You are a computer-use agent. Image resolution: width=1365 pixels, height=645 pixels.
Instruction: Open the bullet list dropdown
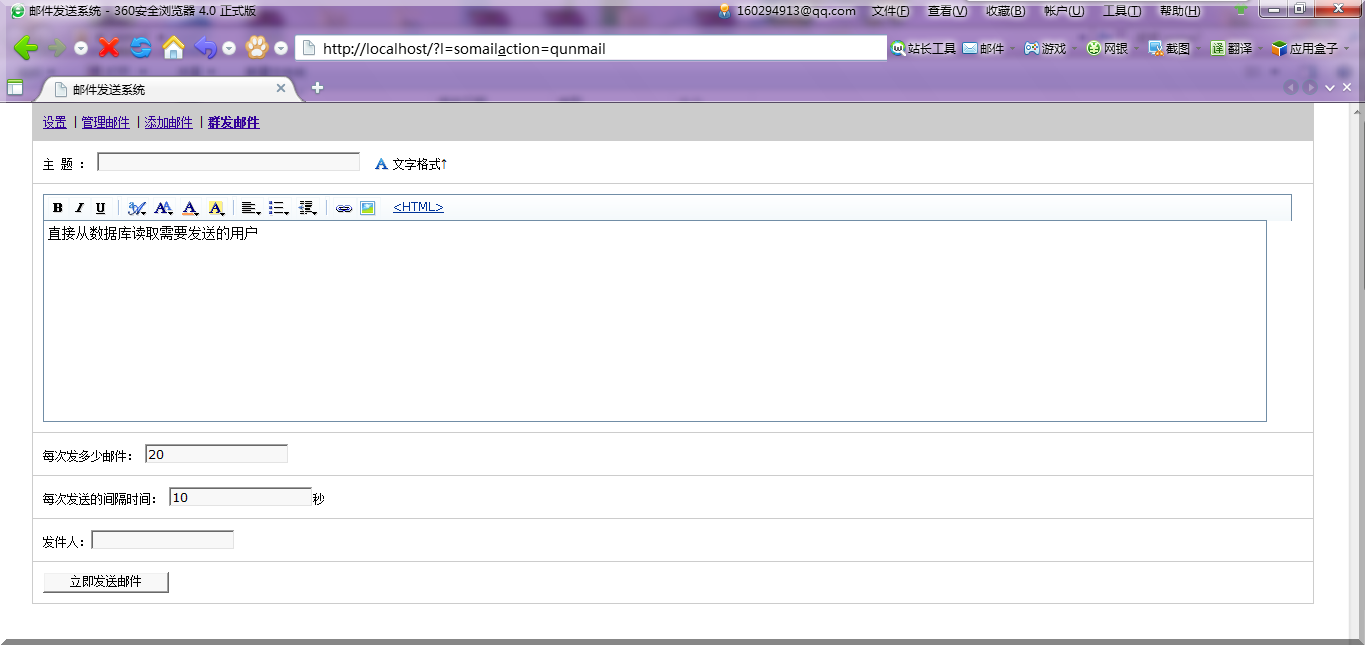pyautogui.click(x=279, y=208)
